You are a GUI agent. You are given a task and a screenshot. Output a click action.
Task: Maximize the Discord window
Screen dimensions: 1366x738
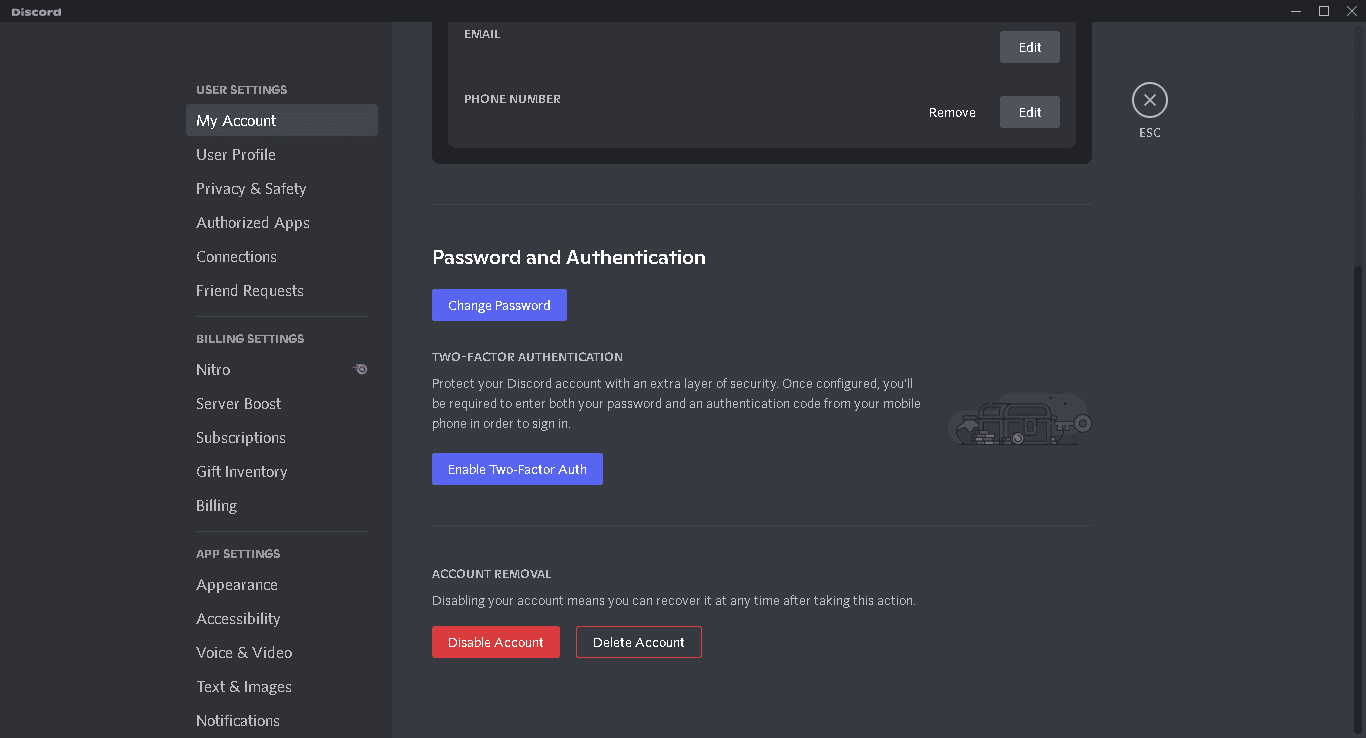click(1324, 11)
